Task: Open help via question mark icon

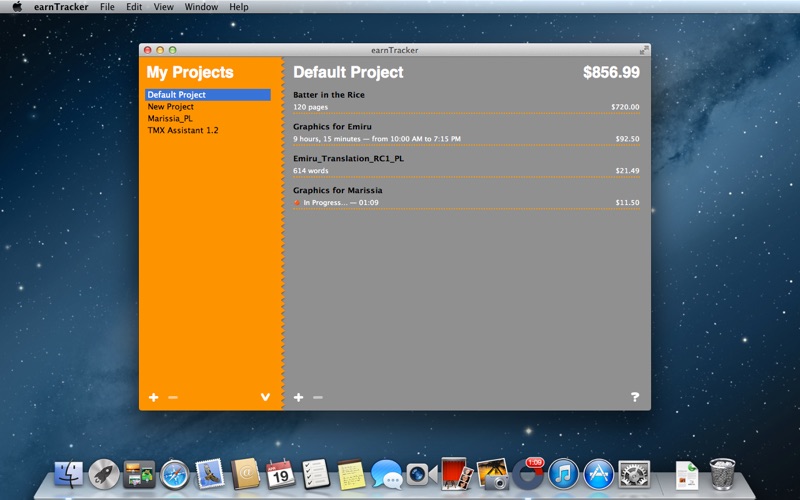Action: tap(635, 396)
